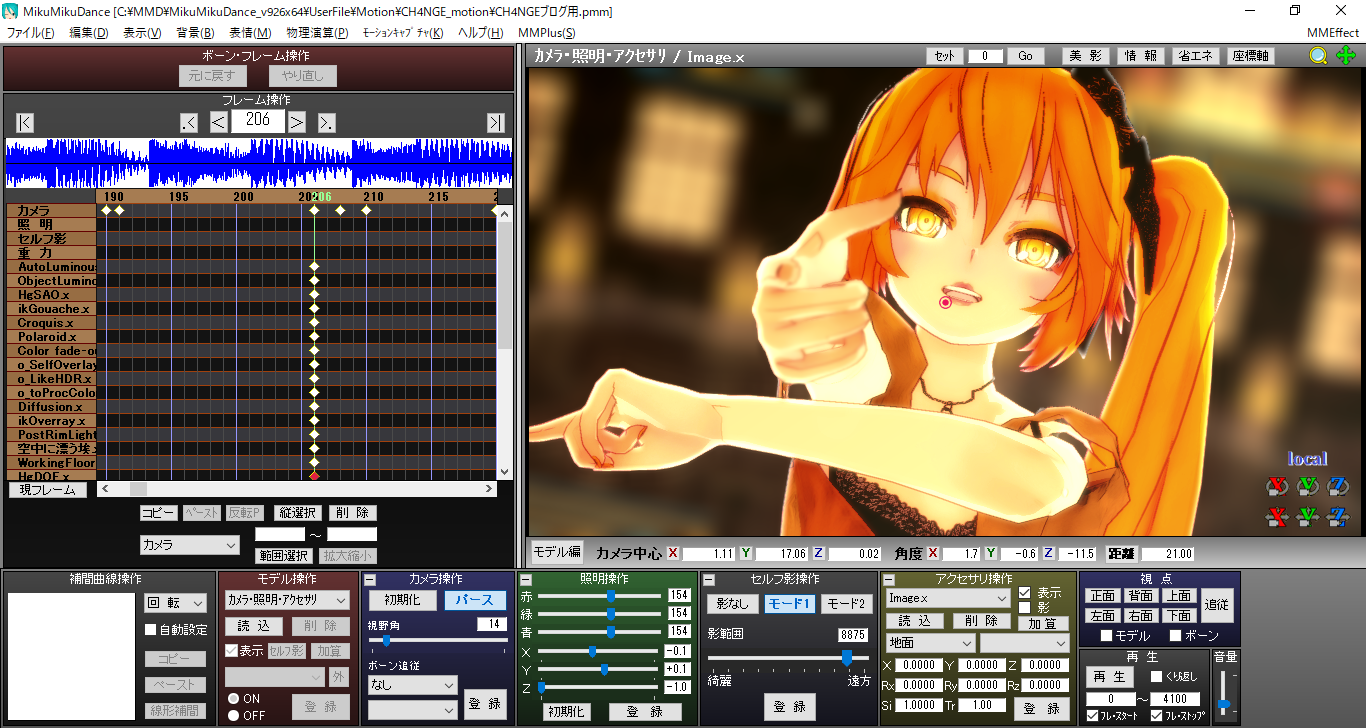
Task: Click the 範囲選択 button
Action: click(x=283, y=556)
